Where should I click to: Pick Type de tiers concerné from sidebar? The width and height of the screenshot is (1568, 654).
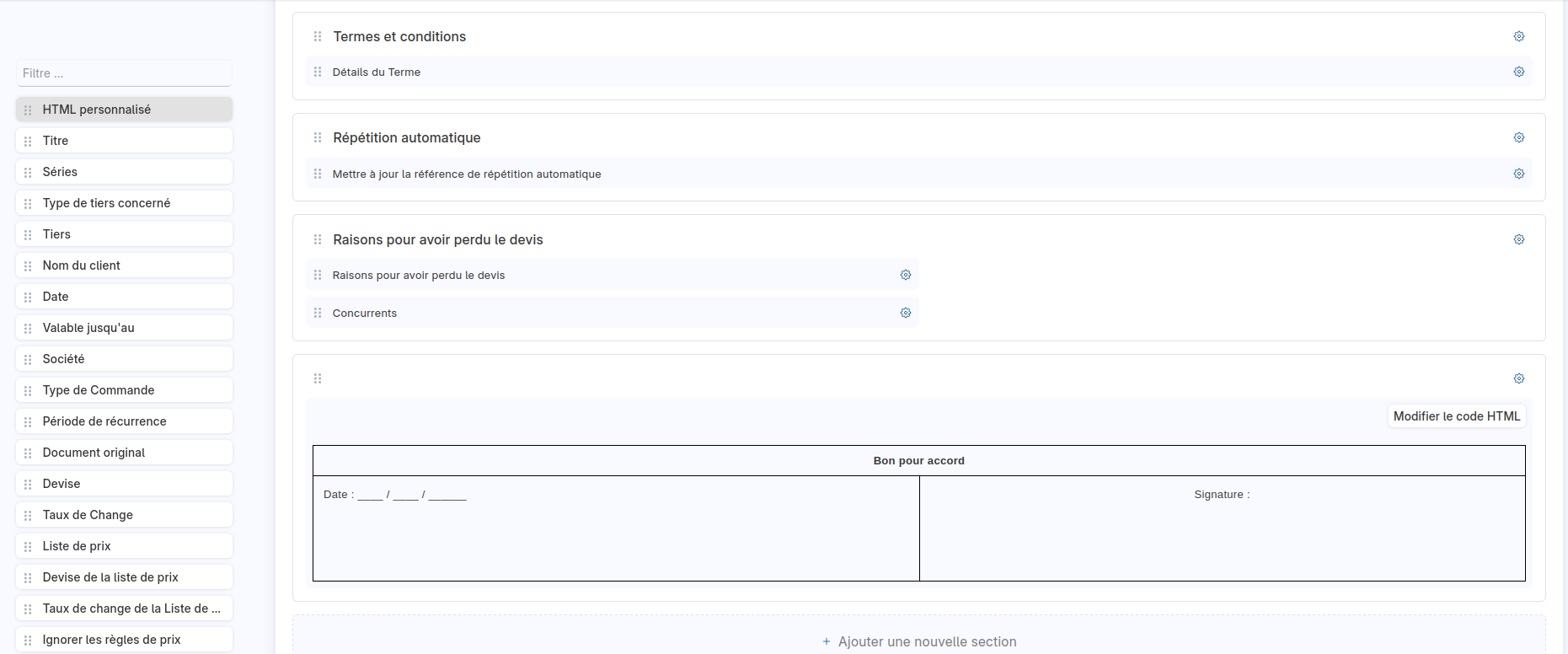(124, 203)
